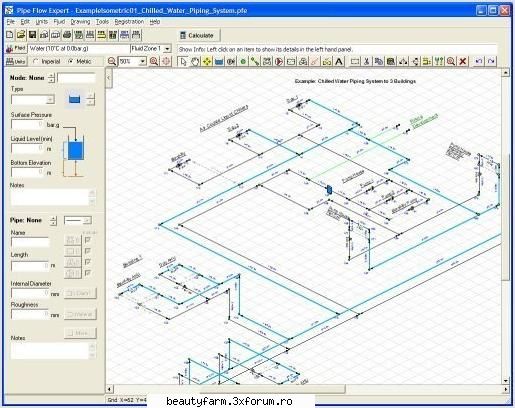Open the Edit menu
The height and width of the screenshot is (408, 515).
tap(25, 22)
